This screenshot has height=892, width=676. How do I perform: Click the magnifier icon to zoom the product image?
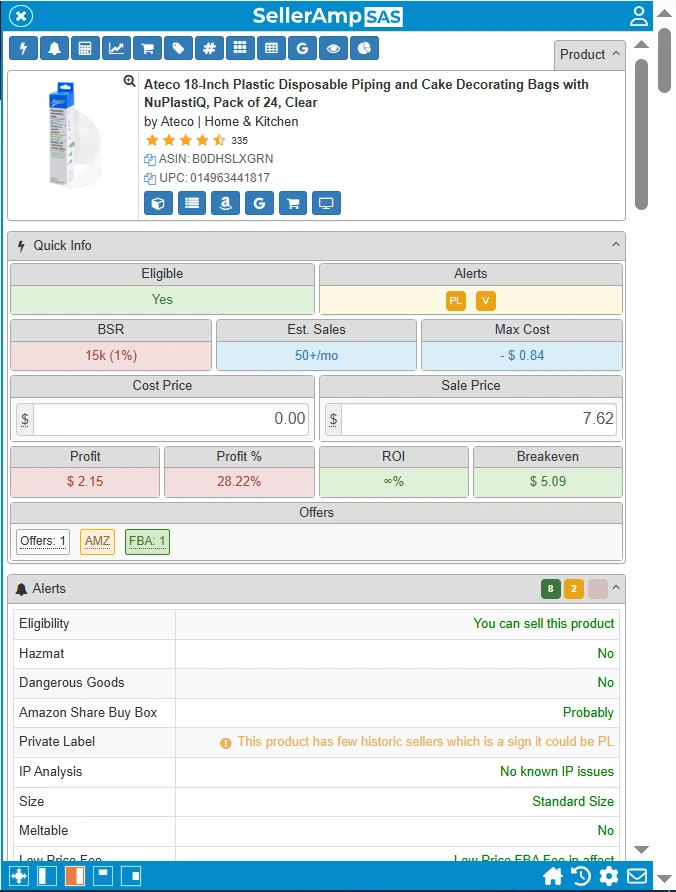click(130, 81)
